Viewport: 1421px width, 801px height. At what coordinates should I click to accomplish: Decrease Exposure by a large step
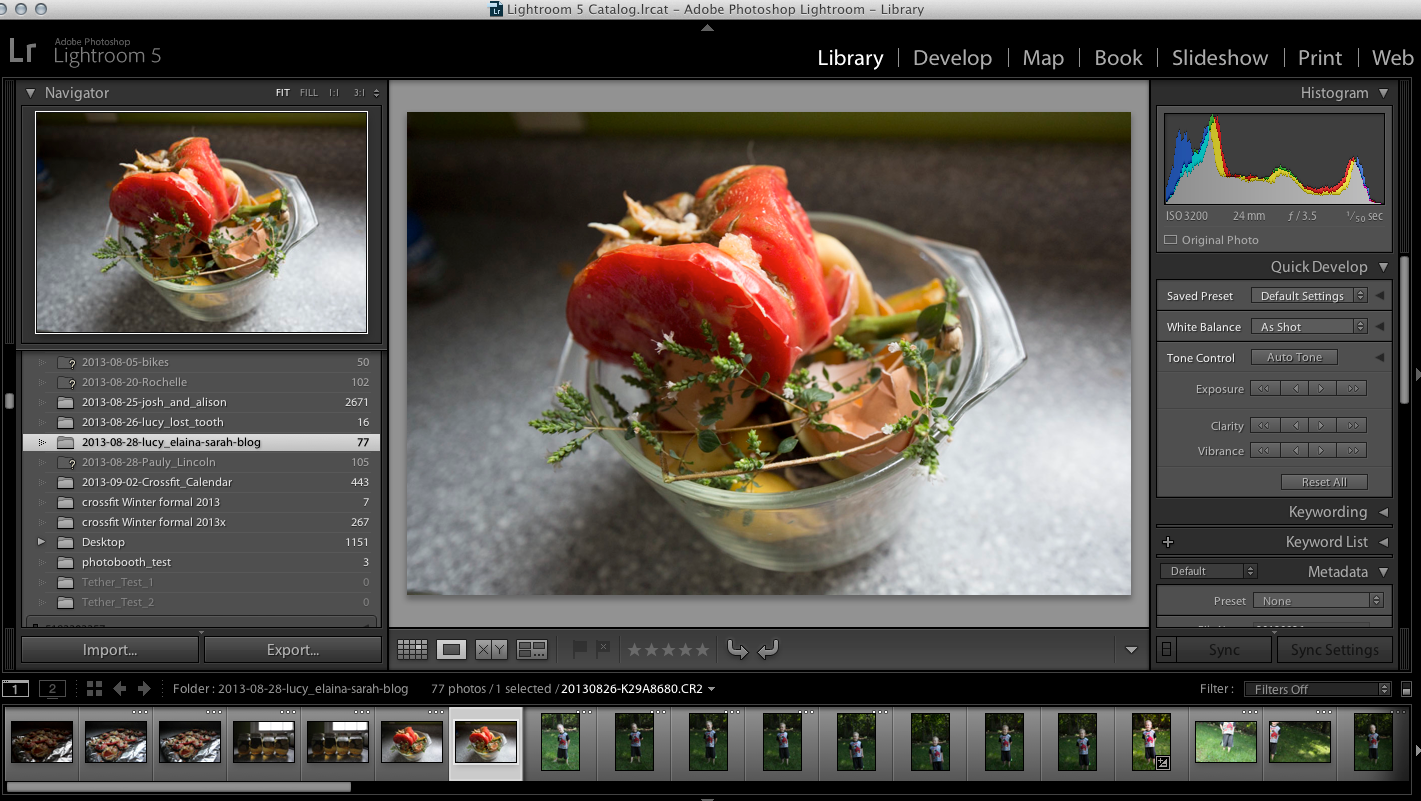1264,389
